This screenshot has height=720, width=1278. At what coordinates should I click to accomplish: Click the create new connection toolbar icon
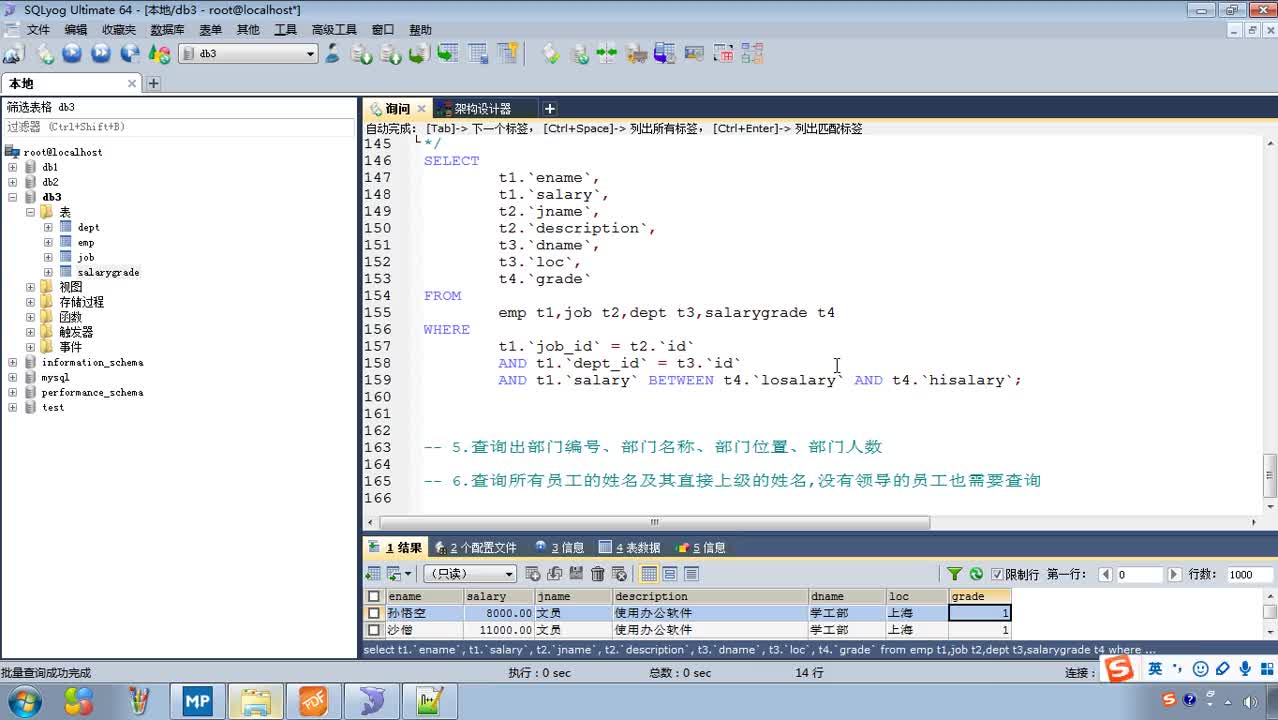(14, 54)
